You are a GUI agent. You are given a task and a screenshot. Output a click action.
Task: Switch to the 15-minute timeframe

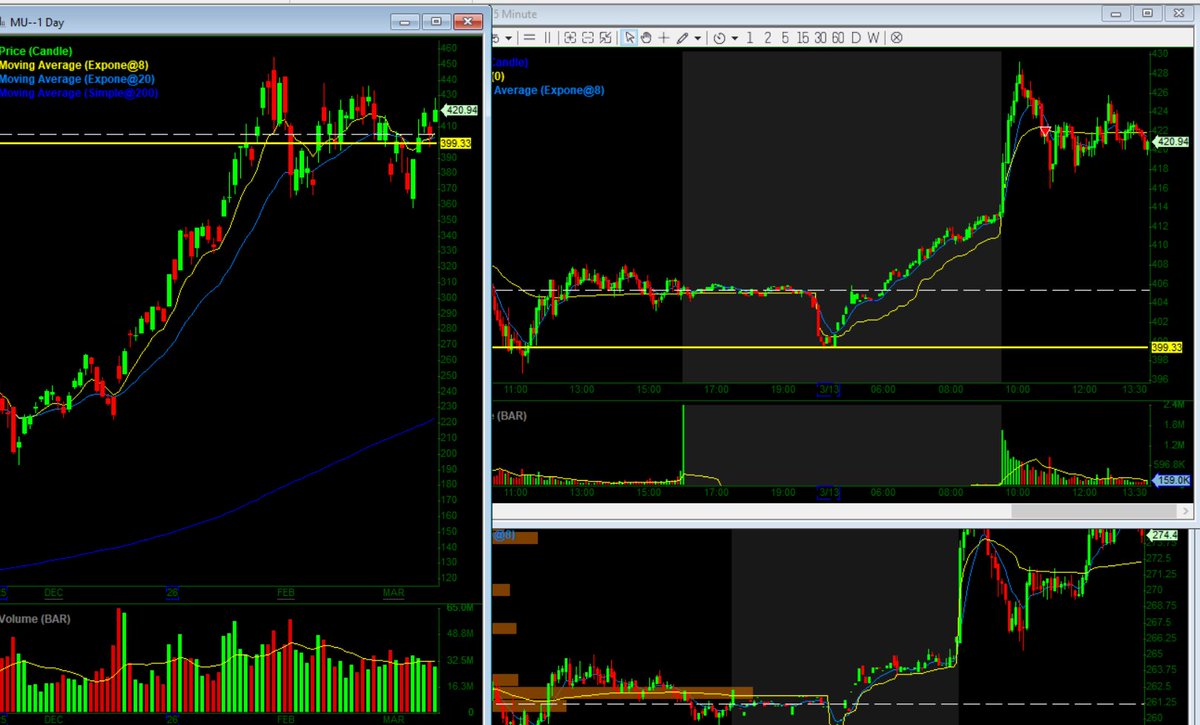pyautogui.click(x=803, y=38)
